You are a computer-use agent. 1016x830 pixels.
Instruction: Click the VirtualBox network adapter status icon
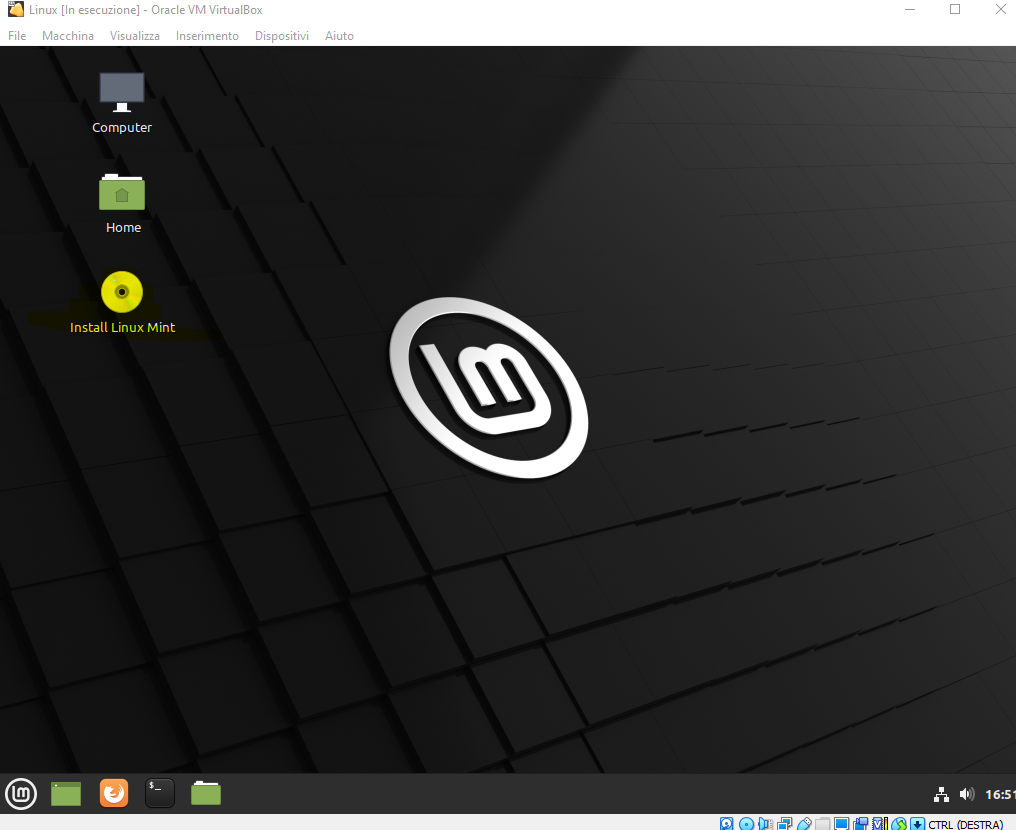tap(784, 824)
